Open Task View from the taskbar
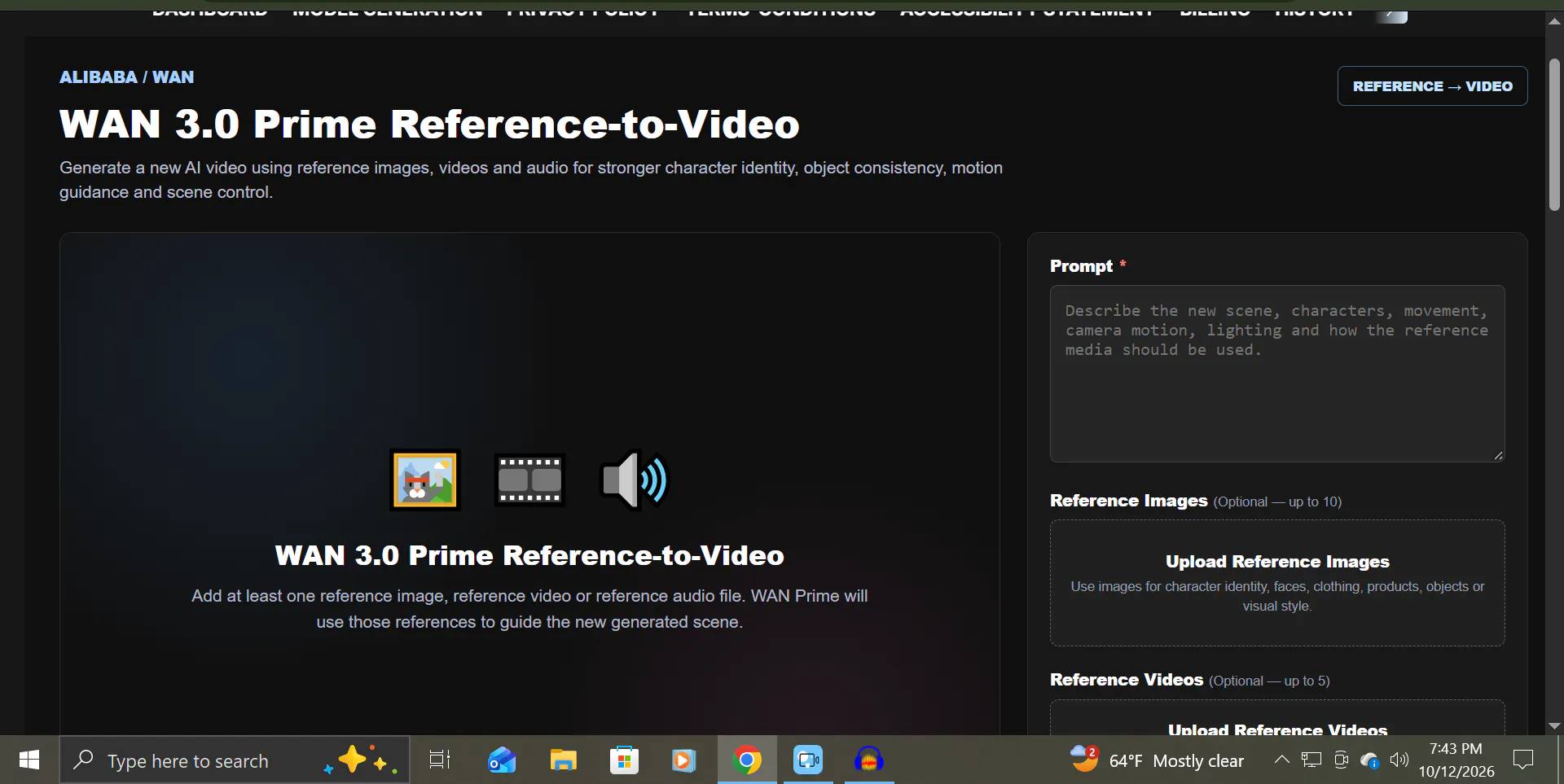The width and height of the screenshot is (1564, 784). (x=440, y=760)
